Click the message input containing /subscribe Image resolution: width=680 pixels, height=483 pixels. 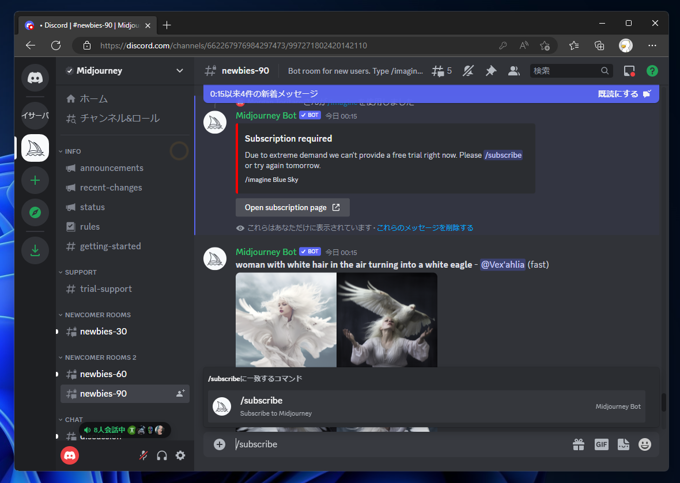(399, 444)
